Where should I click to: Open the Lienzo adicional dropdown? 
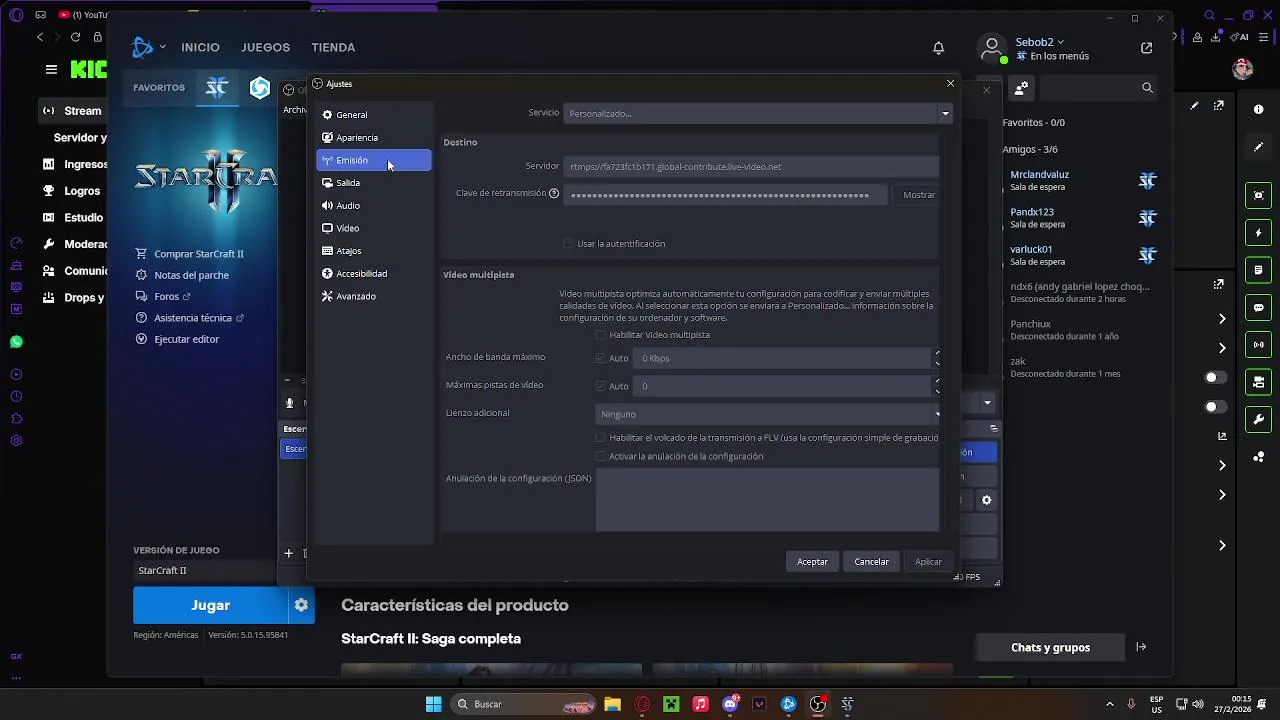click(768, 414)
